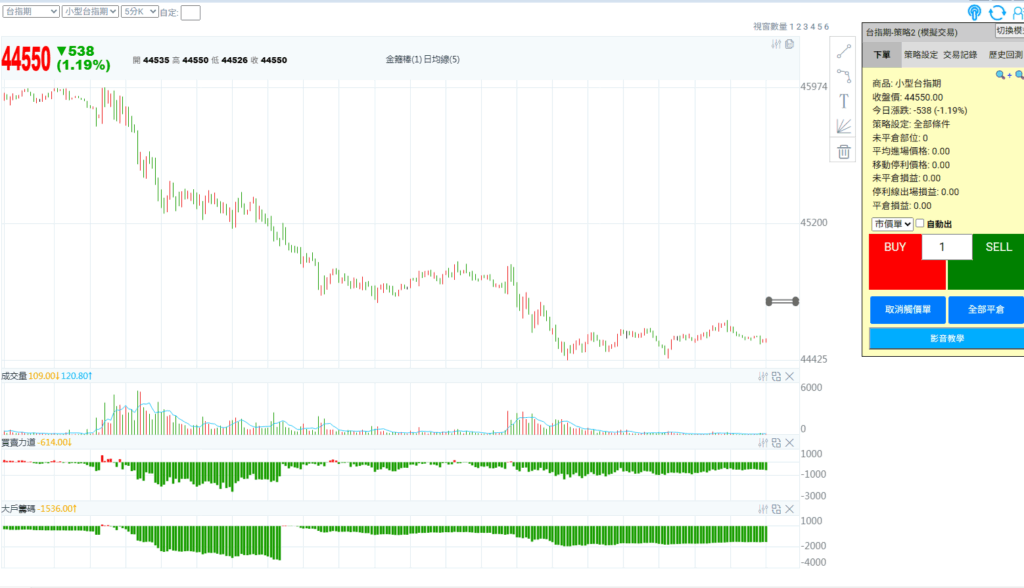1024x588 pixels.
Task: Enable the 自動出 checkbox
Action: pyautogui.click(x=920, y=223)
